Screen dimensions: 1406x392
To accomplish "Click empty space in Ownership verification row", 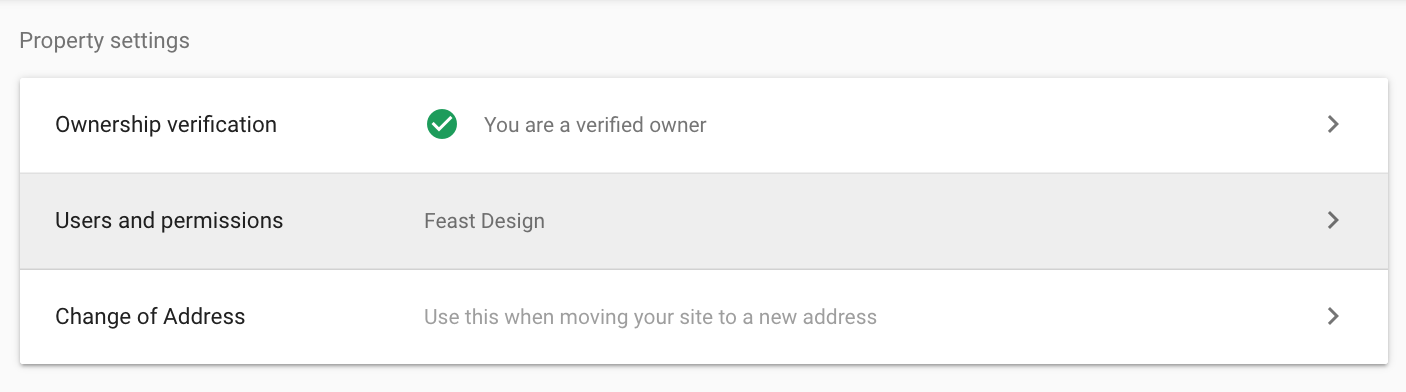I will [1000, 125].
